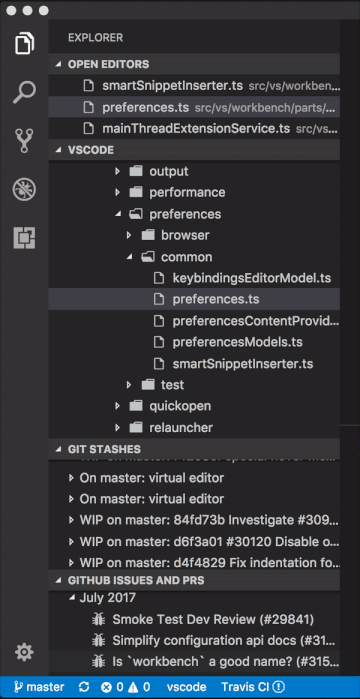Click the bug icon beside Simplify configuration
This screenshot has width=360, height=699.
pos(98,641)
